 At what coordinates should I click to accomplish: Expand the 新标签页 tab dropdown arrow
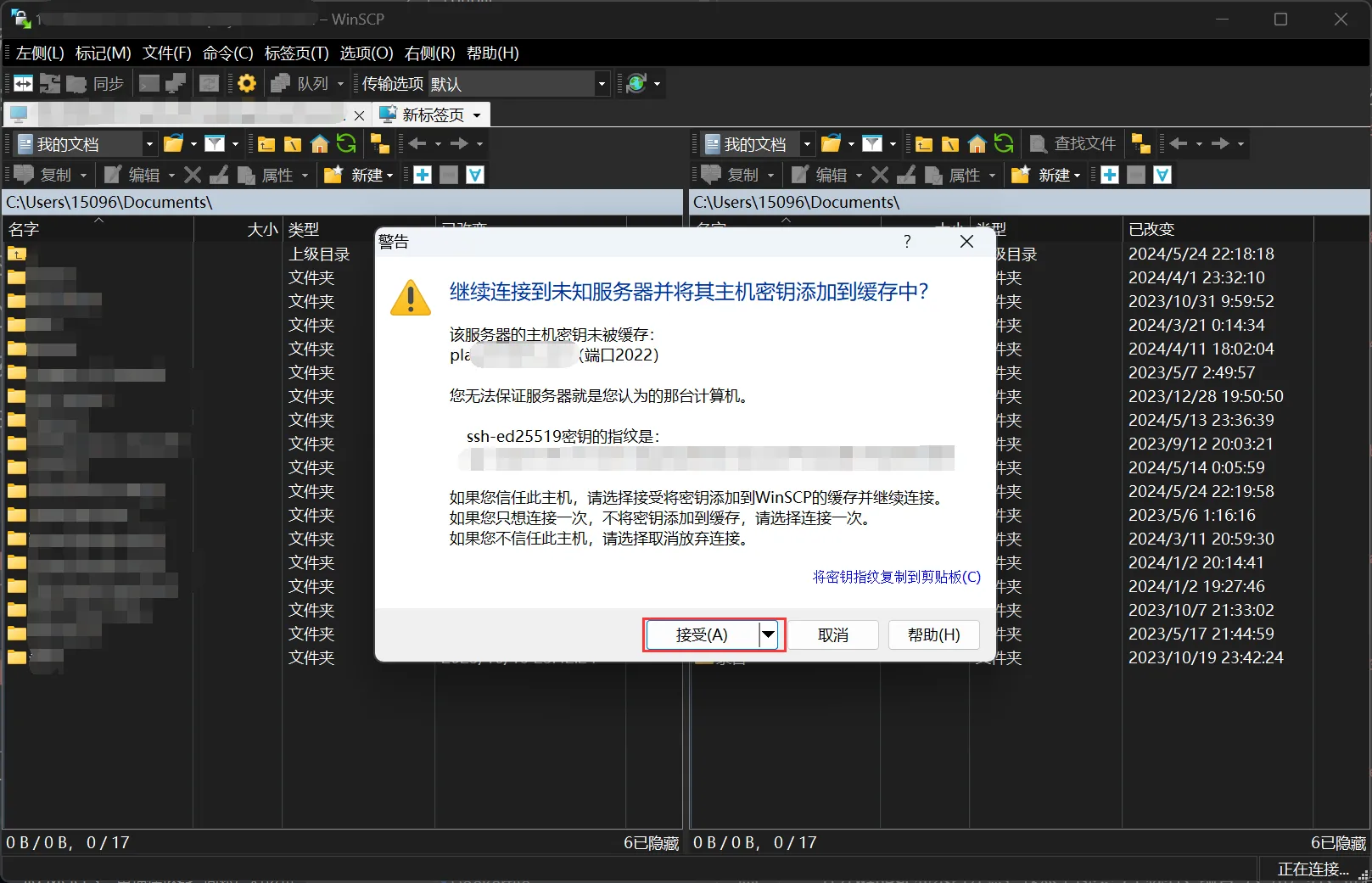click(x=477, y=115)
